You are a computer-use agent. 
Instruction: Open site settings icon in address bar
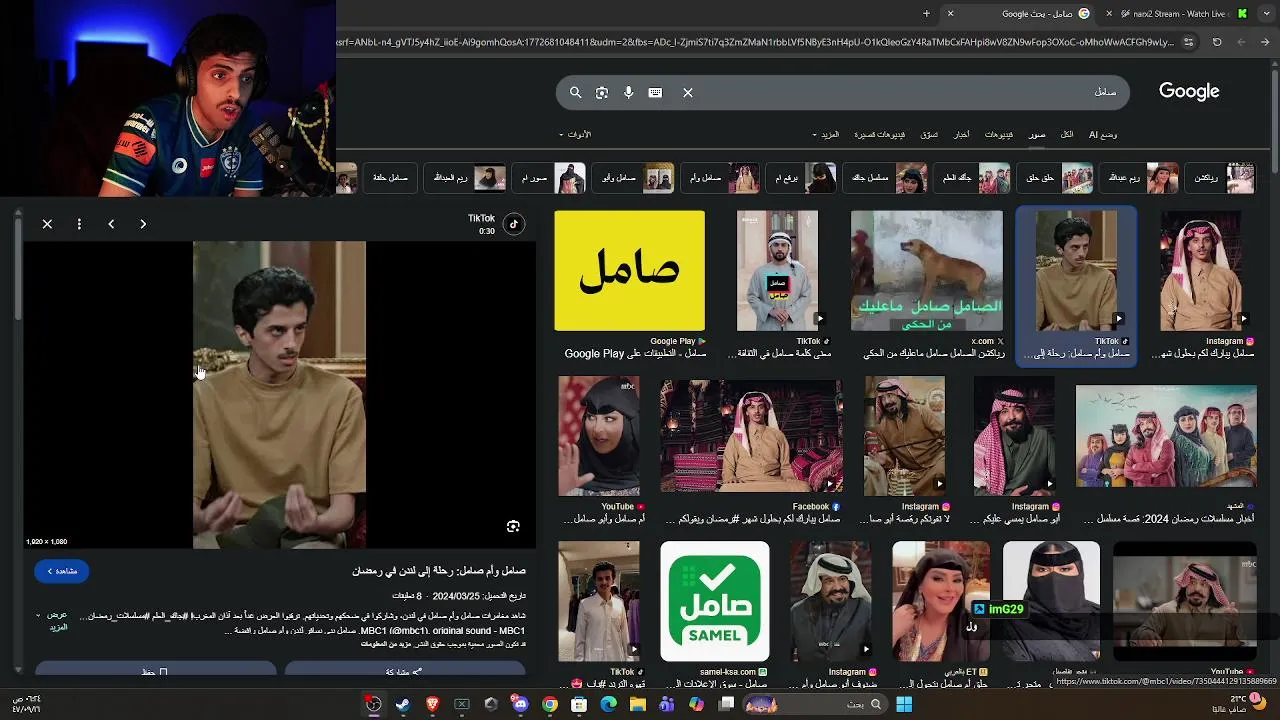pos(1188,42)
